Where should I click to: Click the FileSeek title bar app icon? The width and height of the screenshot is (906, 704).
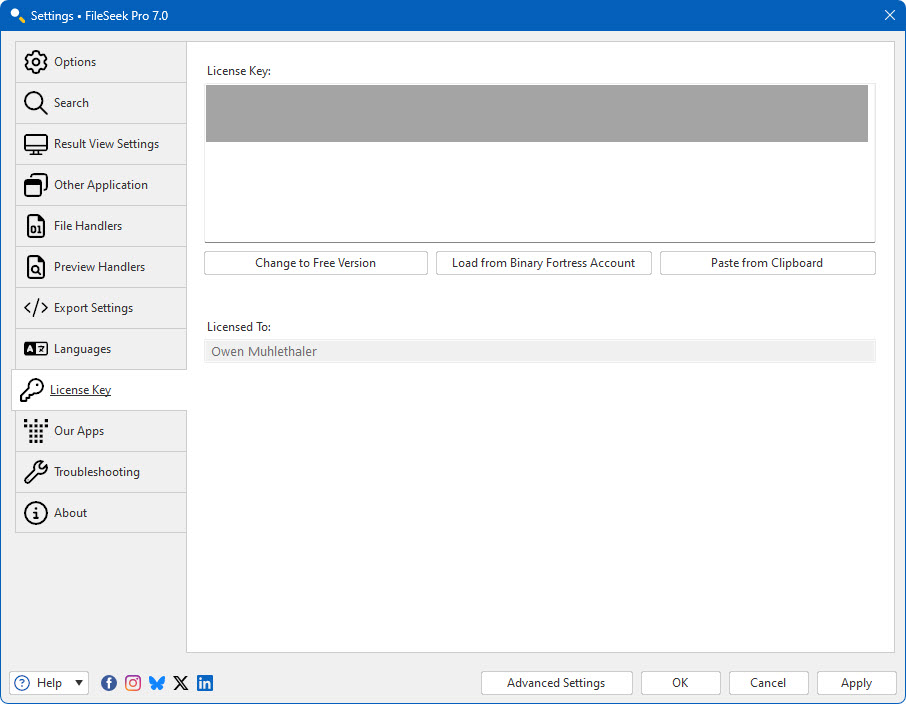click(18, 16)
